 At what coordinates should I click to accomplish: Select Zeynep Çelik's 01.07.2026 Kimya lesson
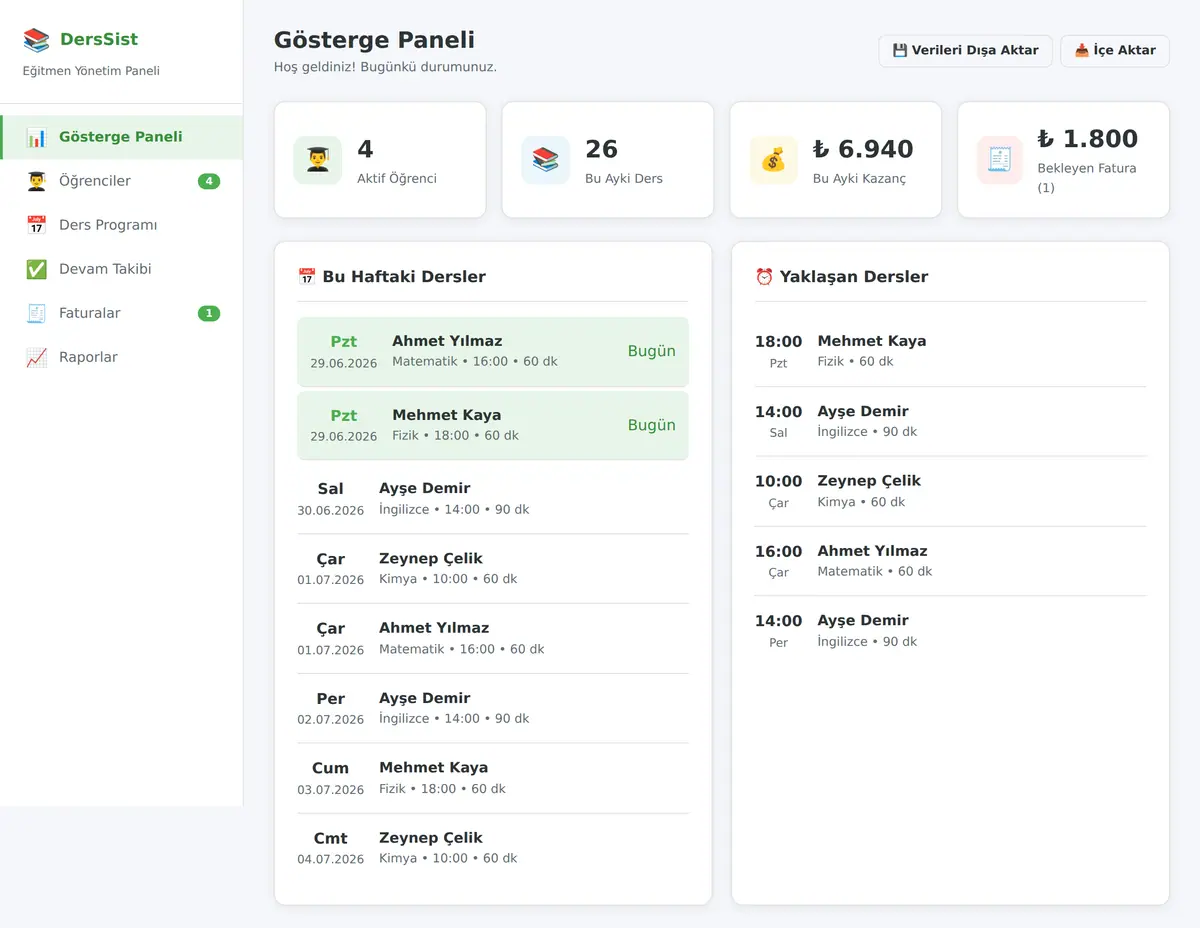click(493, 568)
